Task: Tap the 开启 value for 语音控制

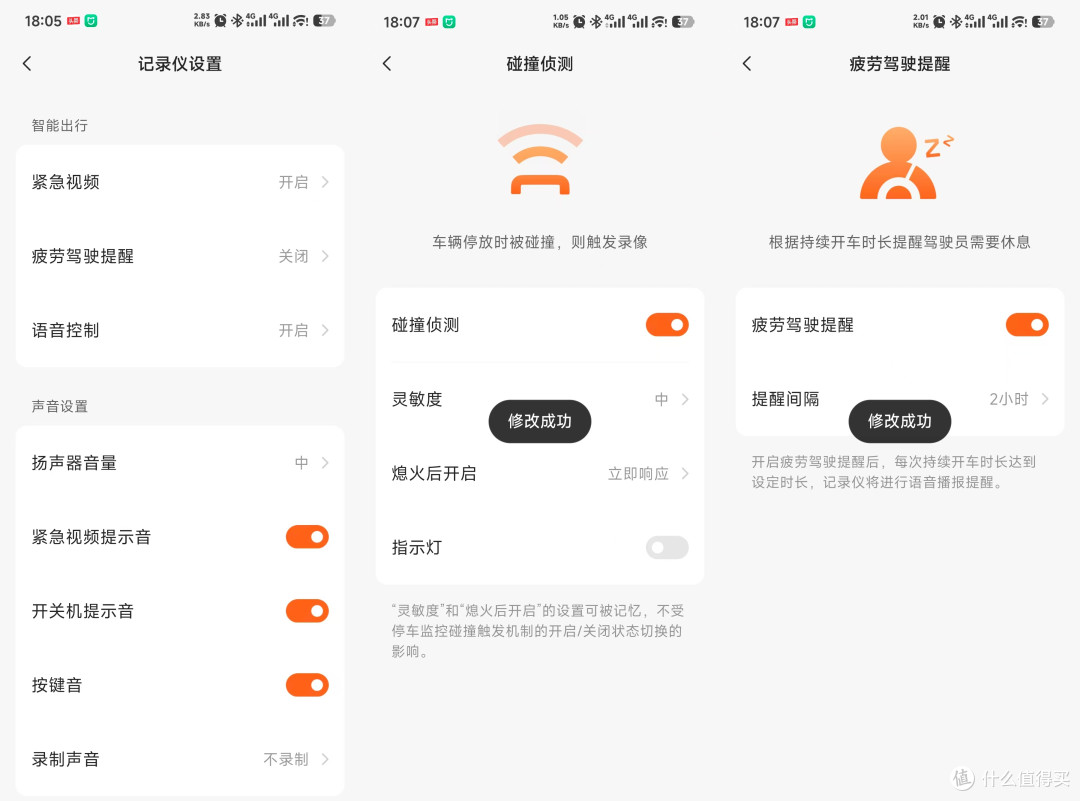Action: 293,331
